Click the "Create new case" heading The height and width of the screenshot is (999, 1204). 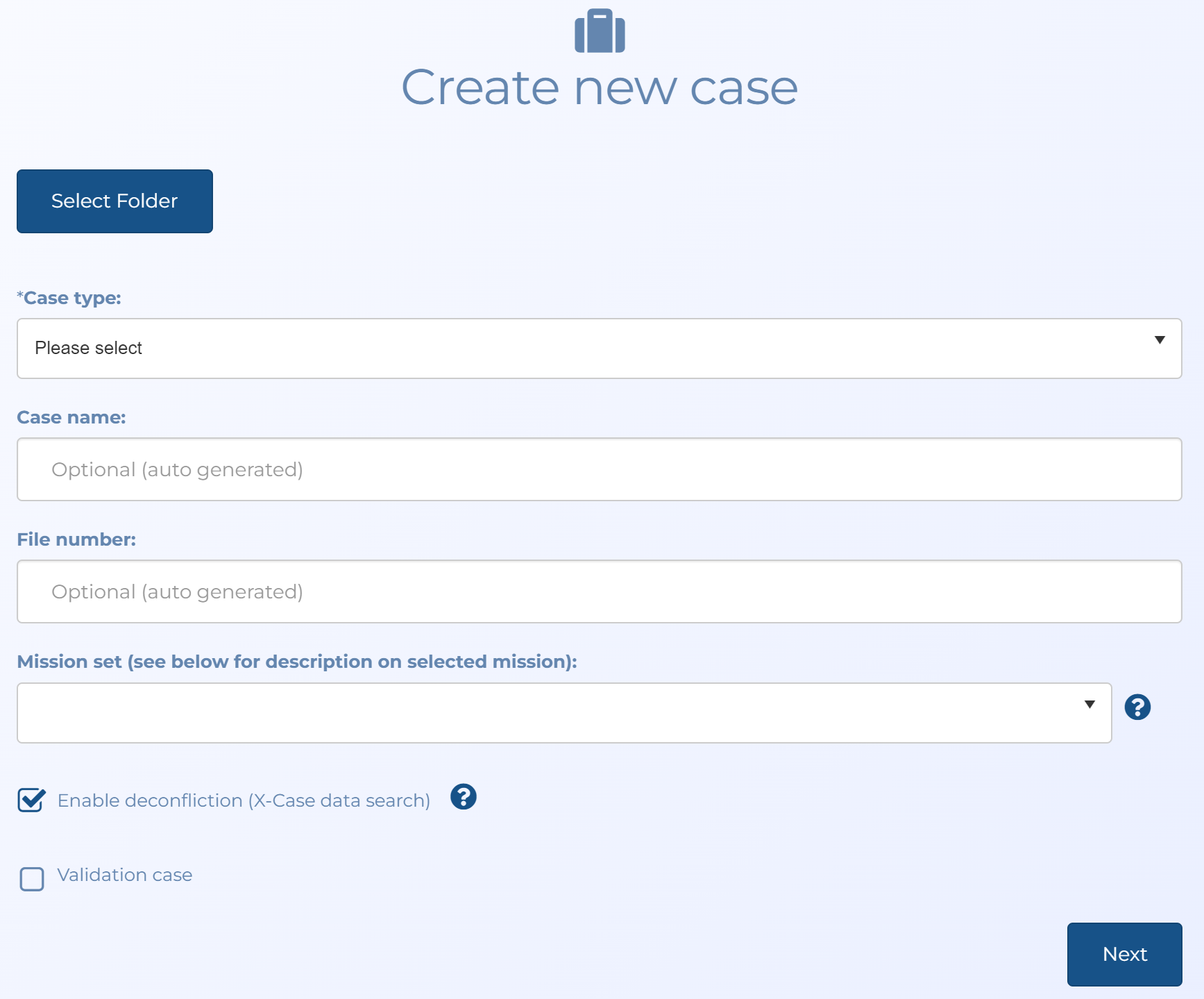(601, 87)
